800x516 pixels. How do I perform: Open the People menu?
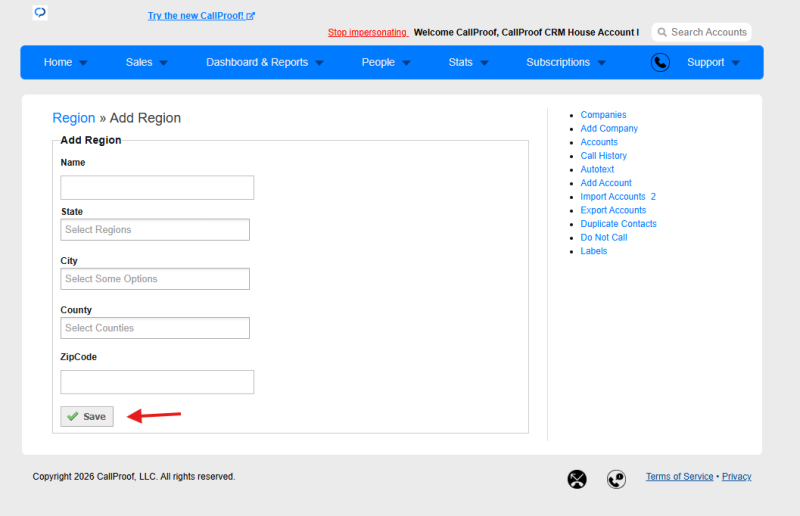pos(378,62)
